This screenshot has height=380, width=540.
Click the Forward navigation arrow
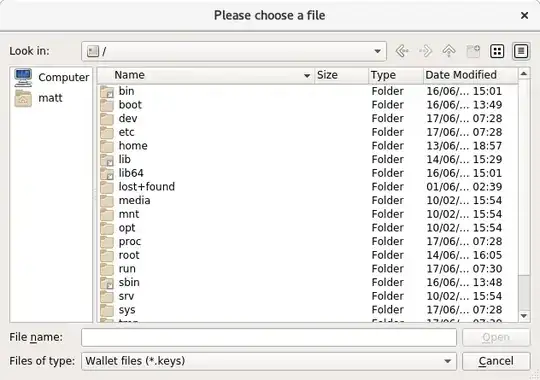pyautogui.click(x=426, y=51)
